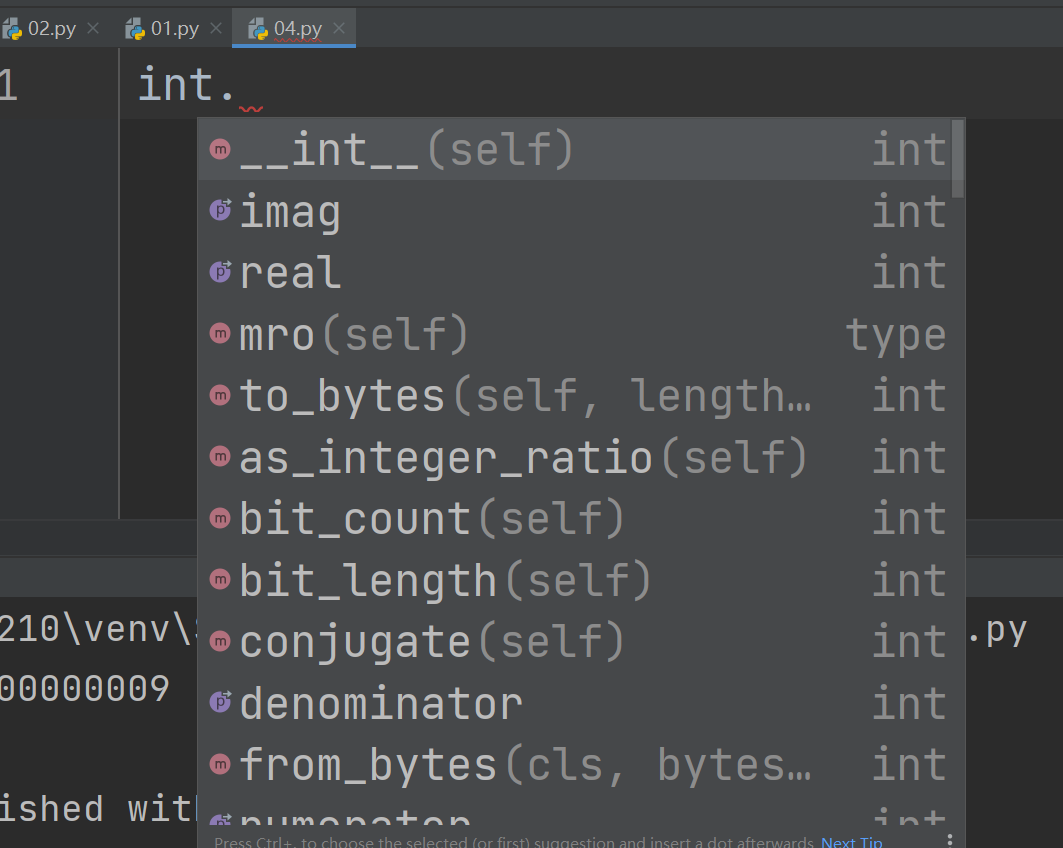Image resolution: width=1063 pixels, height=848 pixels.
Task: Open the Next Tip link
Action: 851,842
